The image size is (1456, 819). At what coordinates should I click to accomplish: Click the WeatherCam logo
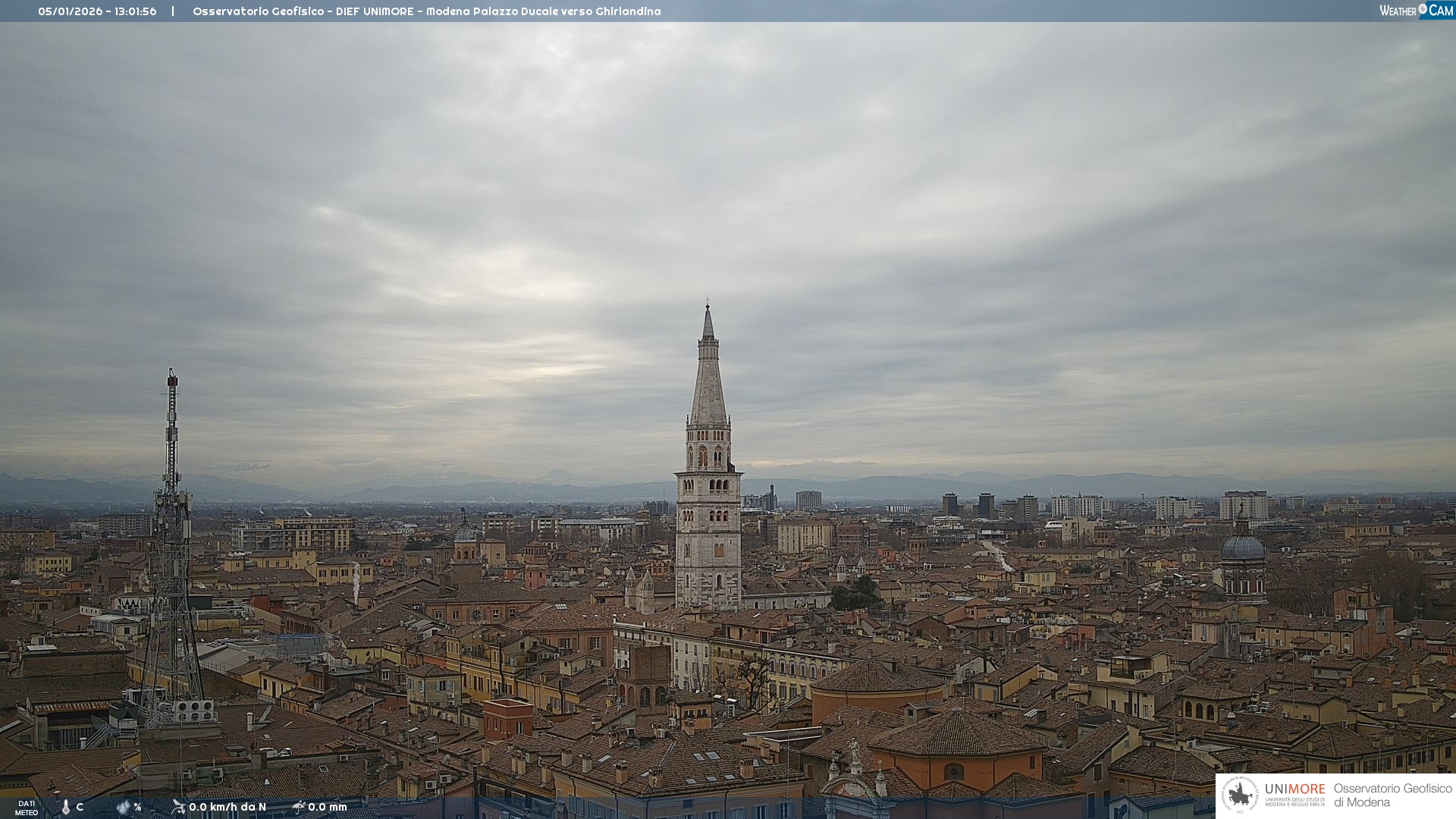coord(1416,11)
